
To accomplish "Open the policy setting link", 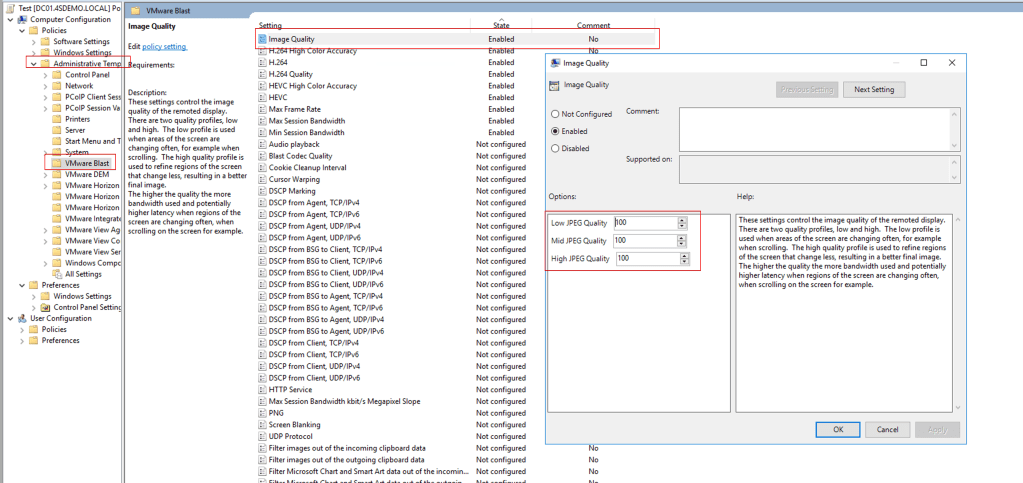I will pyautogui.click(x=164, y=47).
